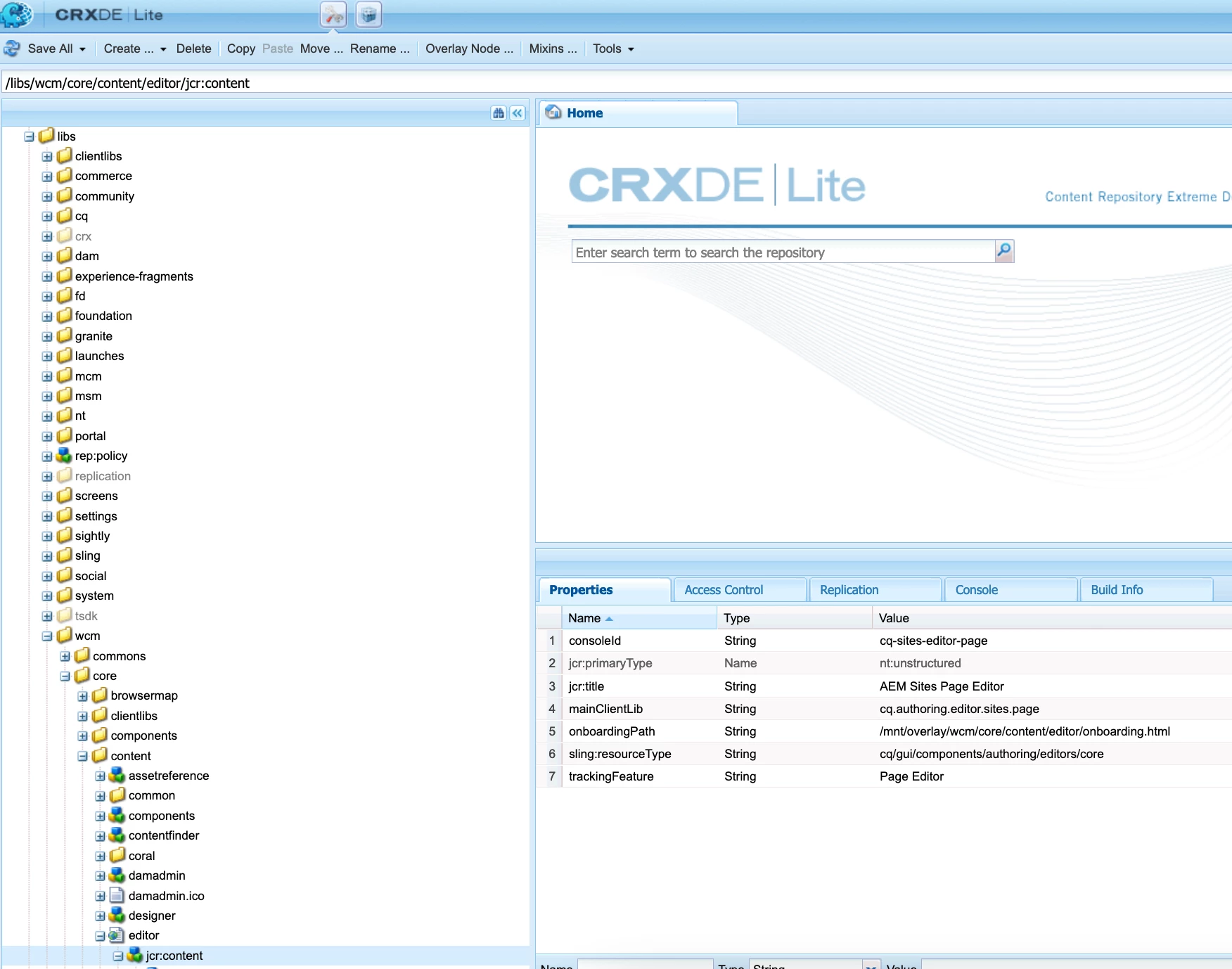This screenshot has width=1232, height=969.
Task: Select the editor page node icon
Action: (117, 935)
